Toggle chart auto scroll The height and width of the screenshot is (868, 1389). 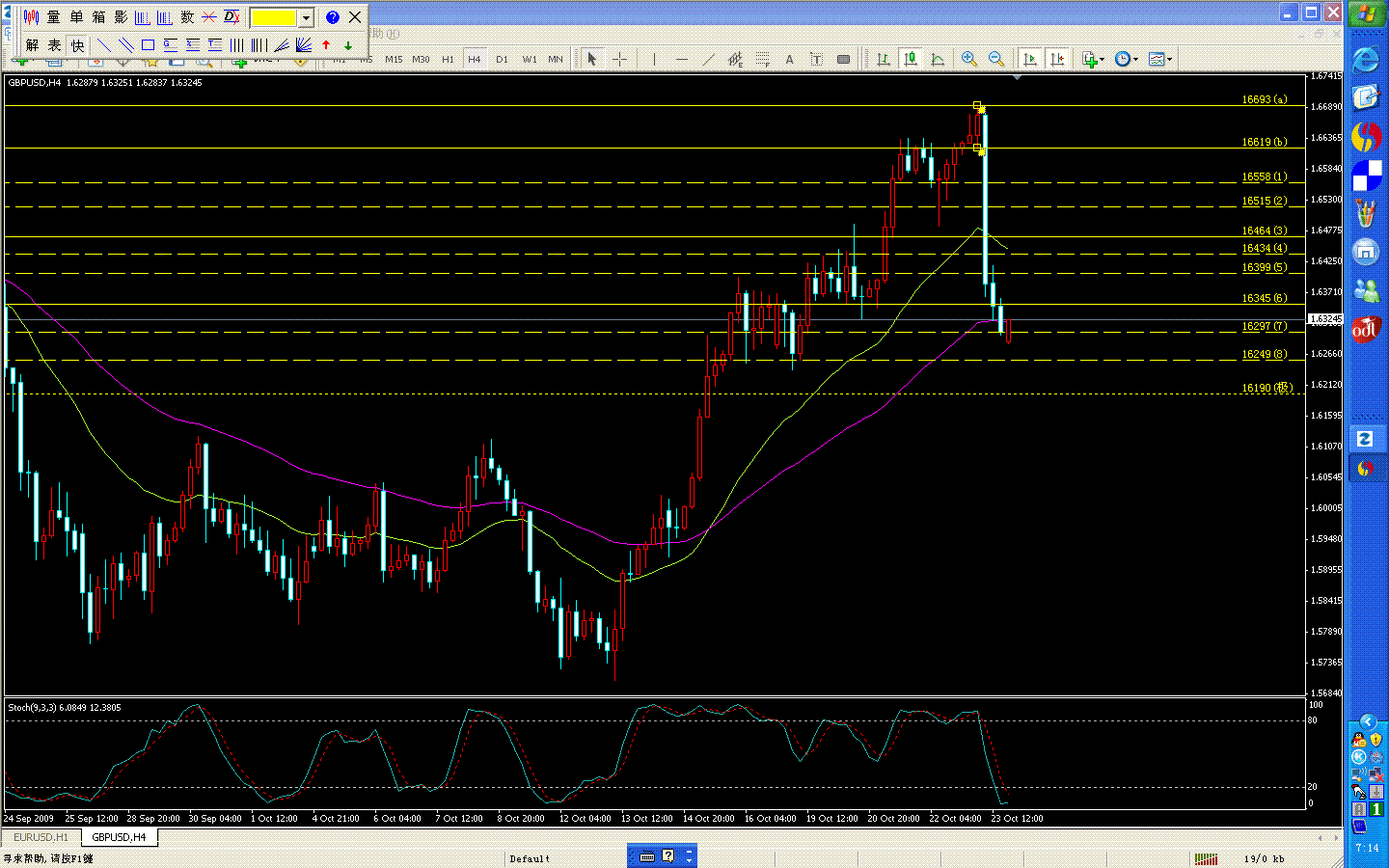tap(1030, 60)
